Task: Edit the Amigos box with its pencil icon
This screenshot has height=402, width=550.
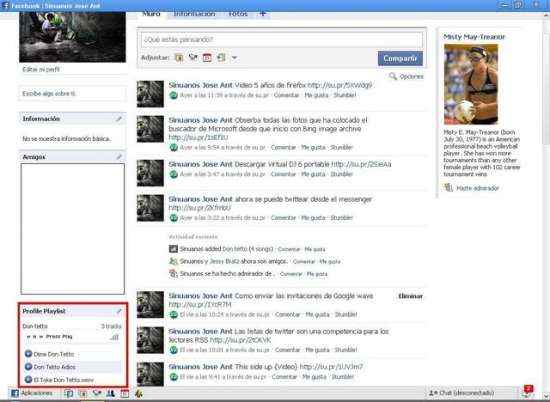Action: pyautogui.click(x=119, y=156)
